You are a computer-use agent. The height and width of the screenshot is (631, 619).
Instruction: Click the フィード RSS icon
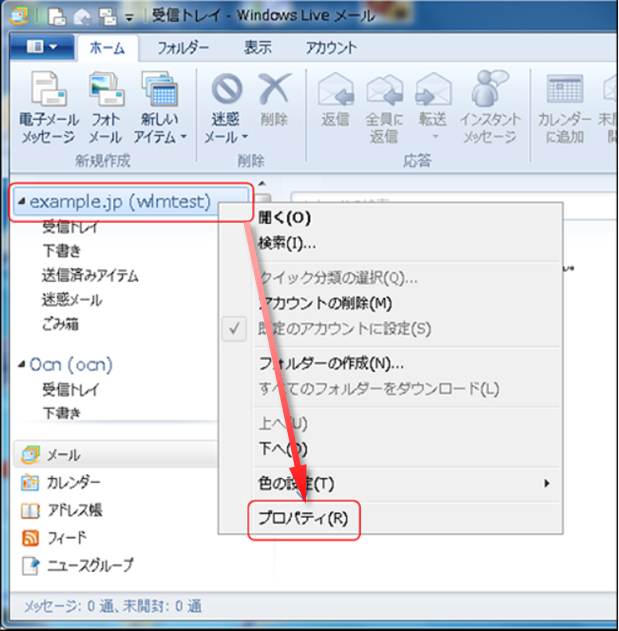pos(30,538)
